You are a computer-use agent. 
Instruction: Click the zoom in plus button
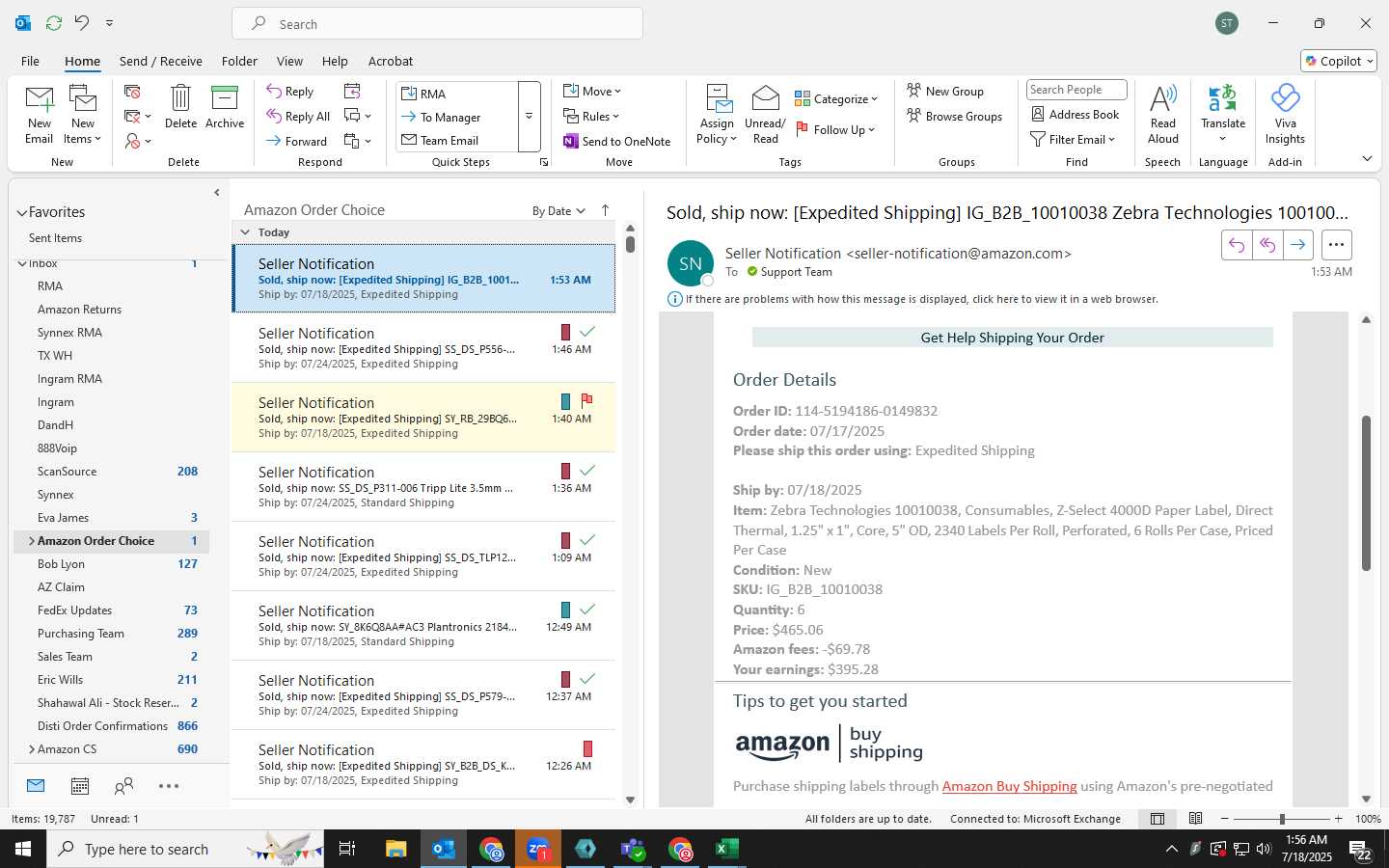1339,819
